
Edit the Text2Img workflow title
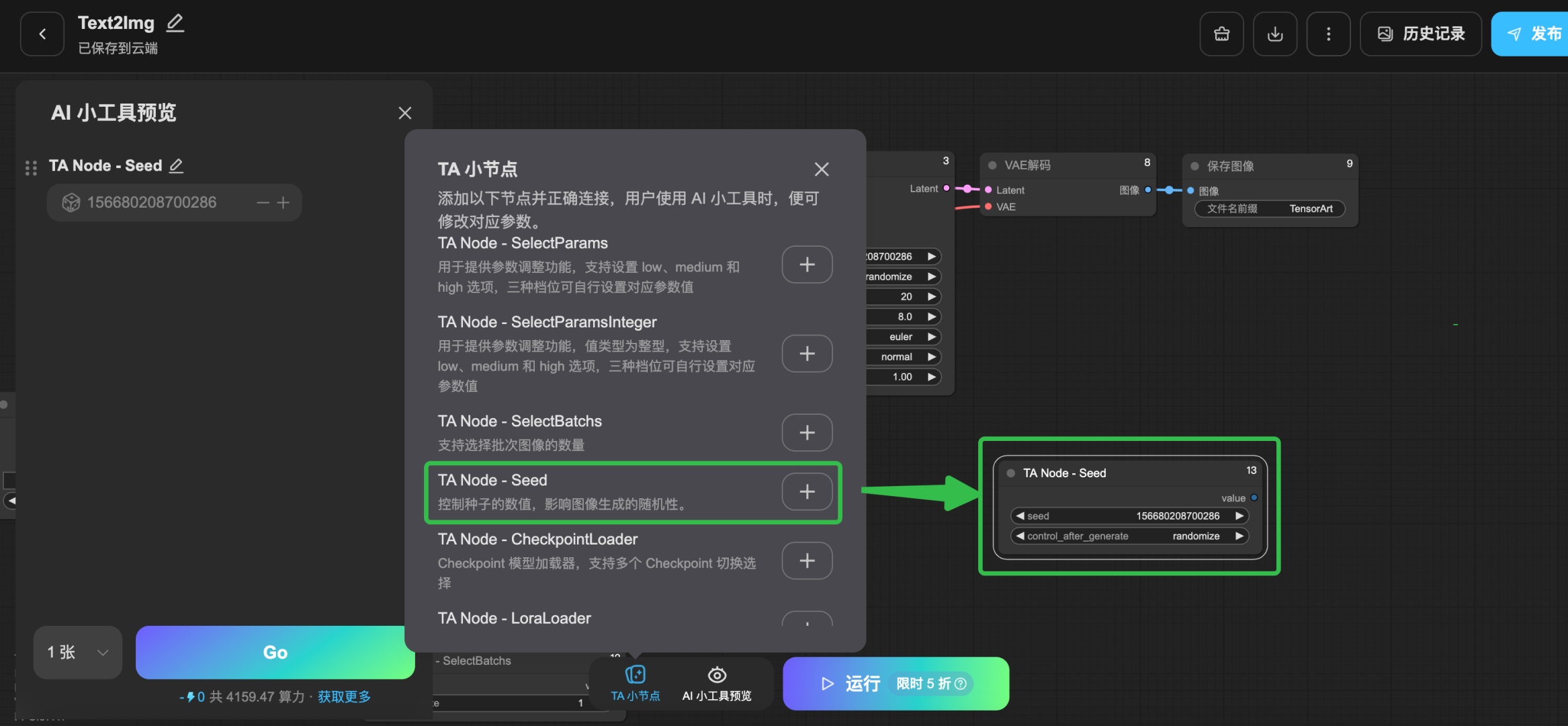tap(175, 24)
